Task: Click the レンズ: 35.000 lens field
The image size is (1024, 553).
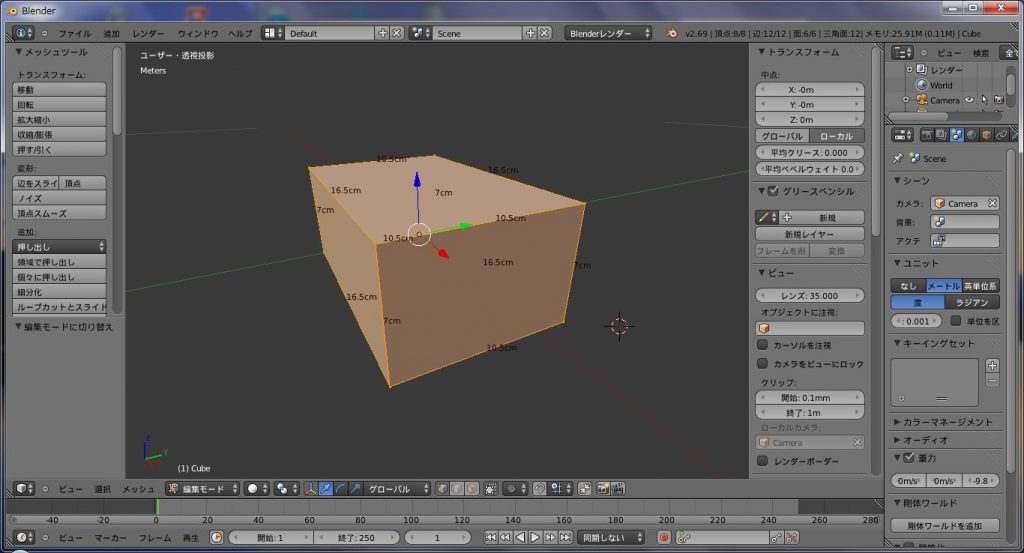Action: click(810, 295)
